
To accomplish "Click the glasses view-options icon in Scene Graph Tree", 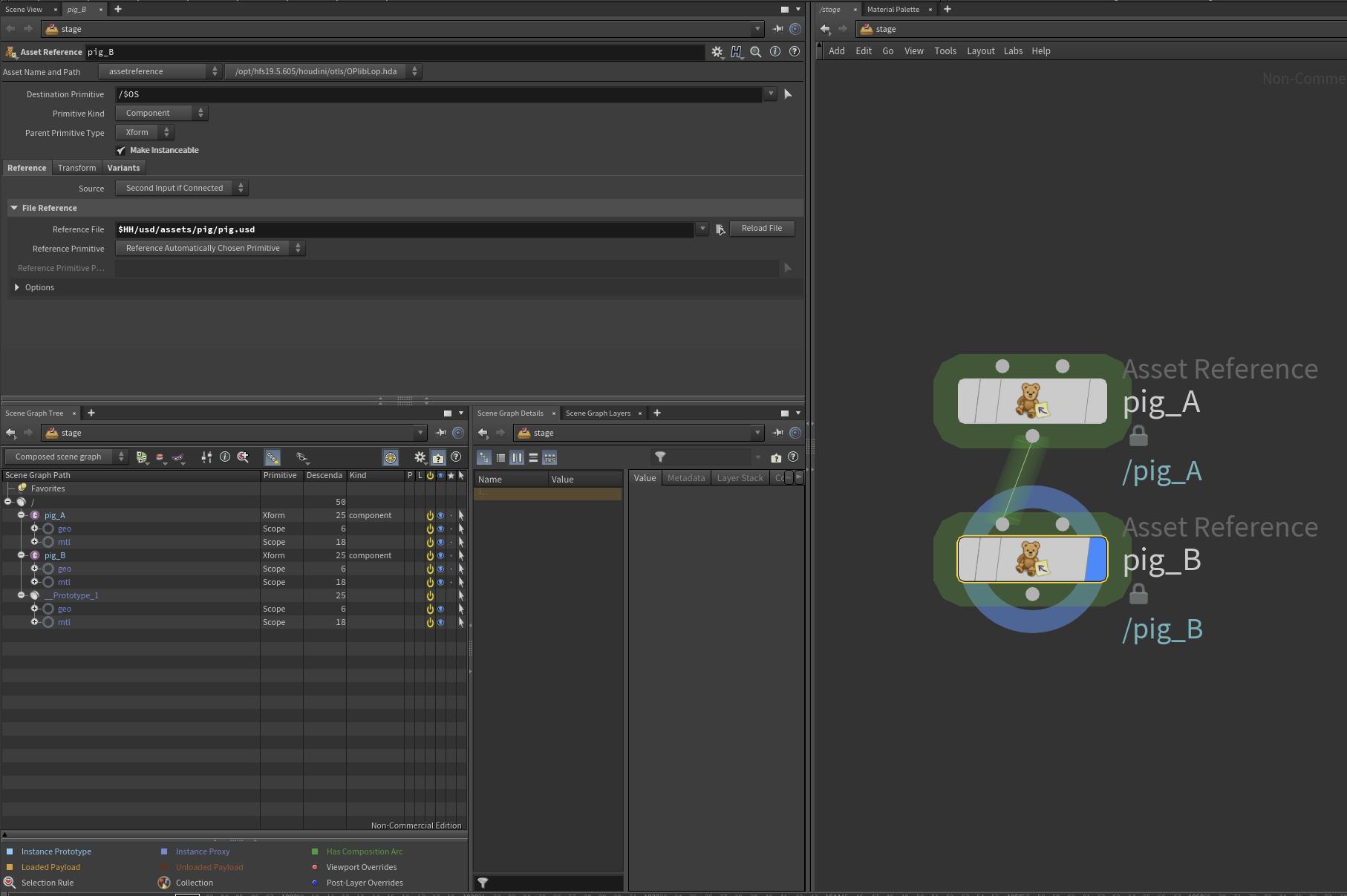I will coord(301,457).
